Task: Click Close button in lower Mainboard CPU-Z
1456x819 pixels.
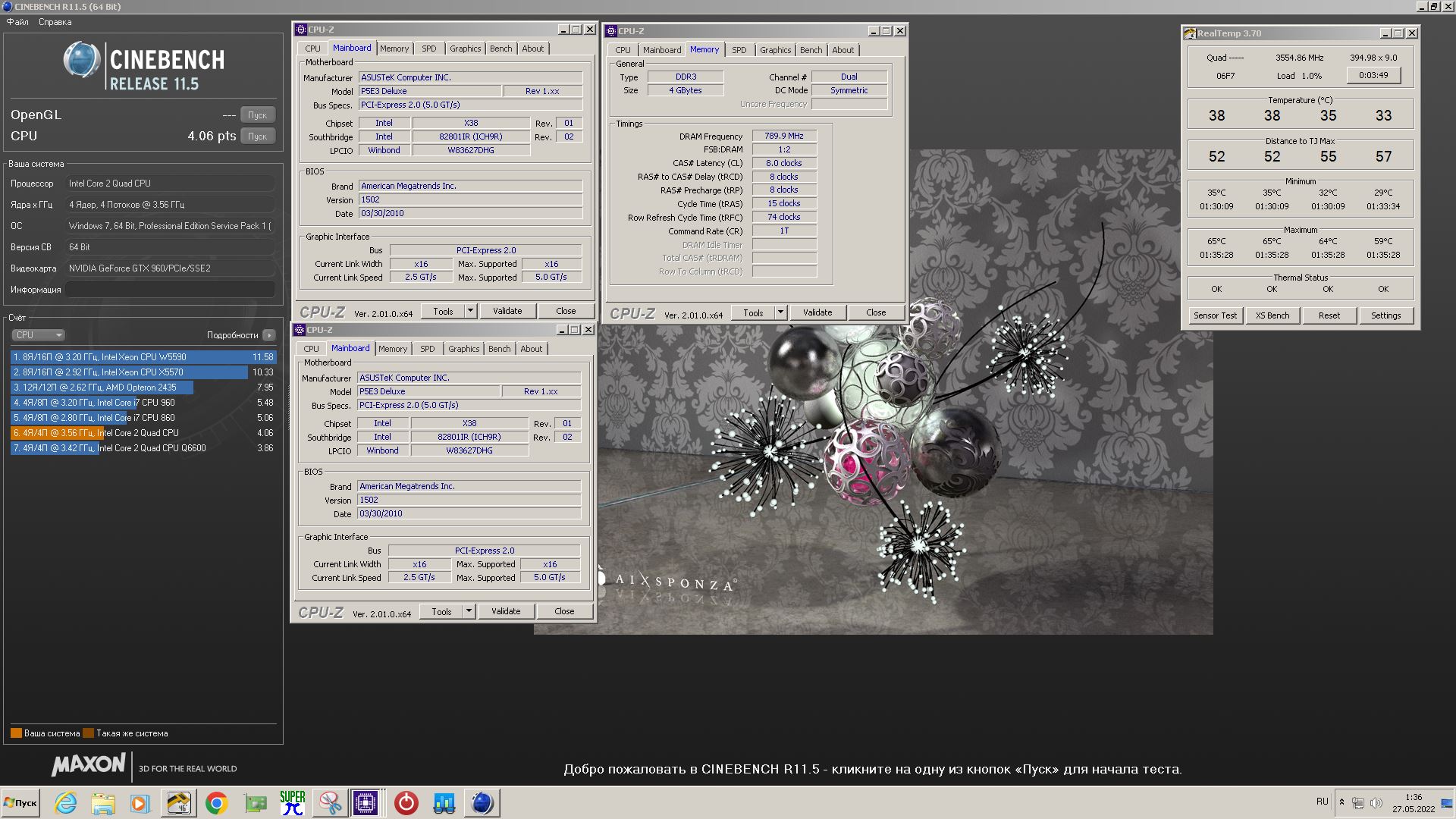Action: 564,611
